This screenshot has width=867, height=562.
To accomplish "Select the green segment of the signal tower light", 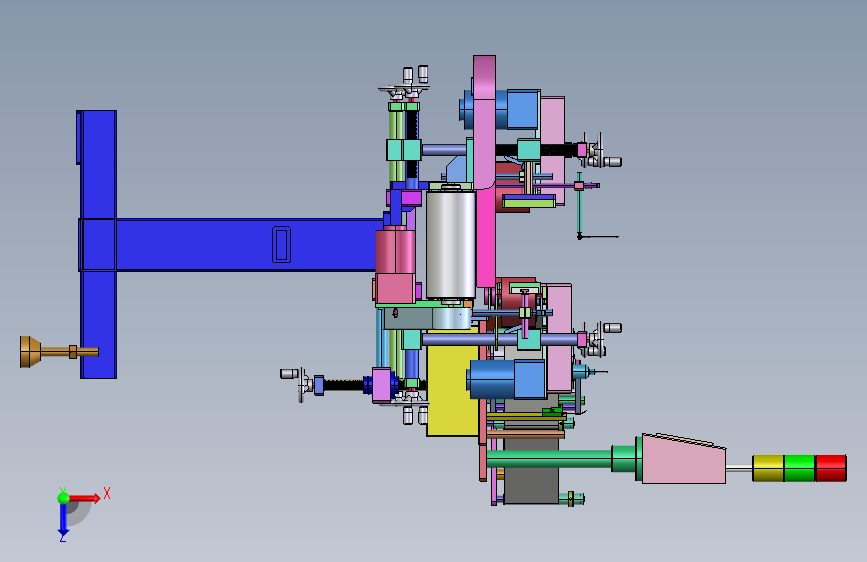I will (x=800, y=468).
